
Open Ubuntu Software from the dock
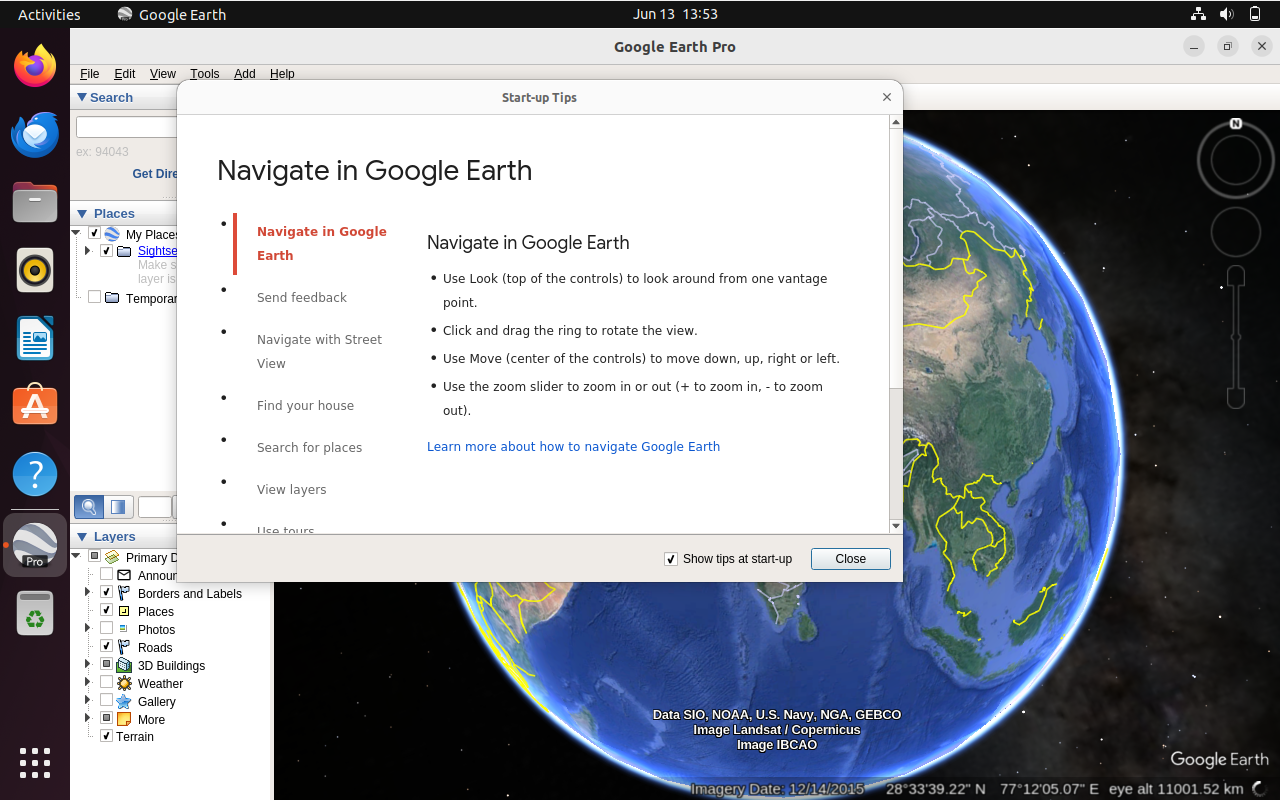(35, 406)
